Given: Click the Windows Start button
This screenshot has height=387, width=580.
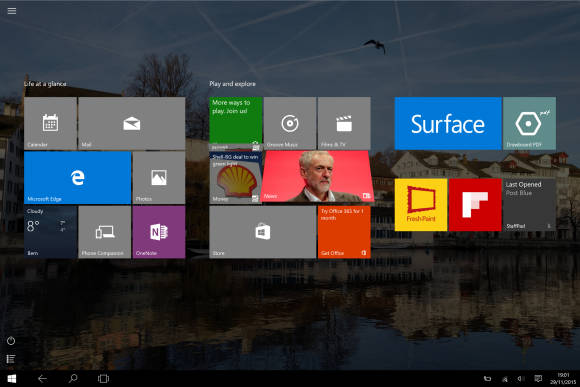Looking at the screenshot, I should click(x=12, y=378).
